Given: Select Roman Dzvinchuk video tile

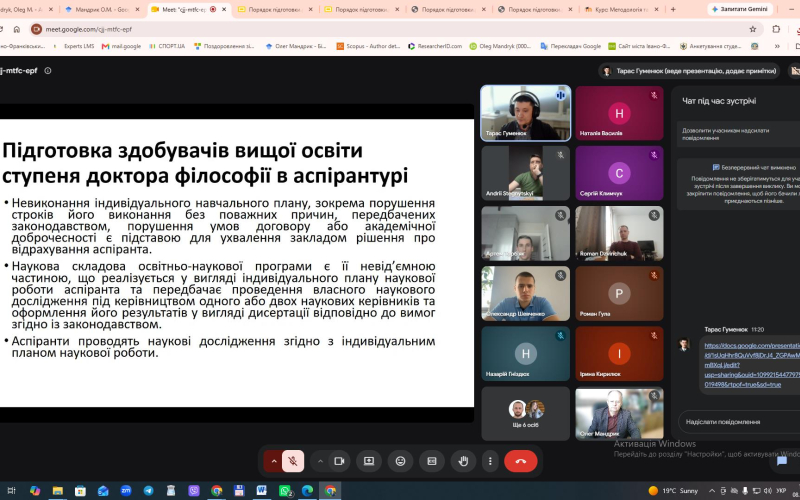Looking at the screenshot, I should 619,233.
